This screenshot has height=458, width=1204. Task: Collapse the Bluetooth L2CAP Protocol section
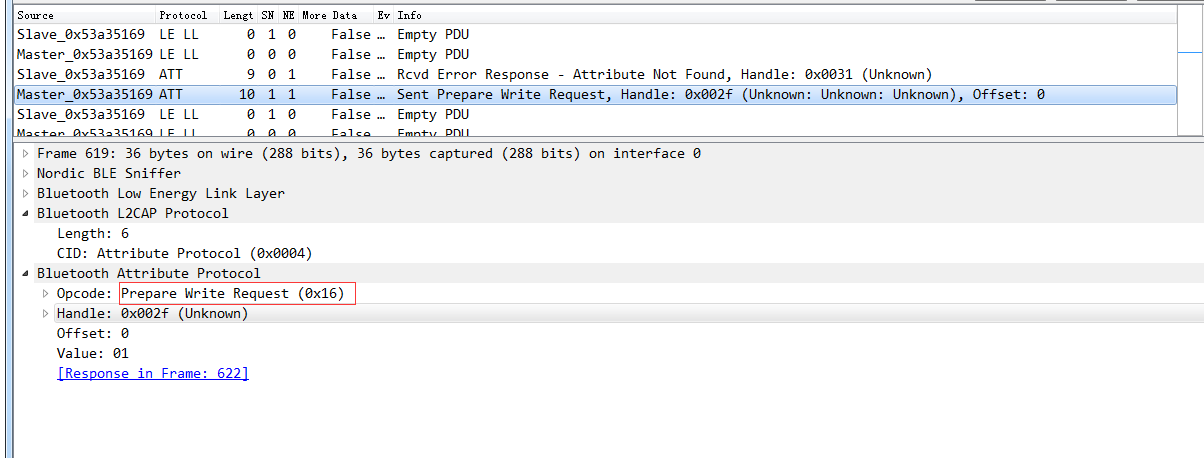point(26,214)
